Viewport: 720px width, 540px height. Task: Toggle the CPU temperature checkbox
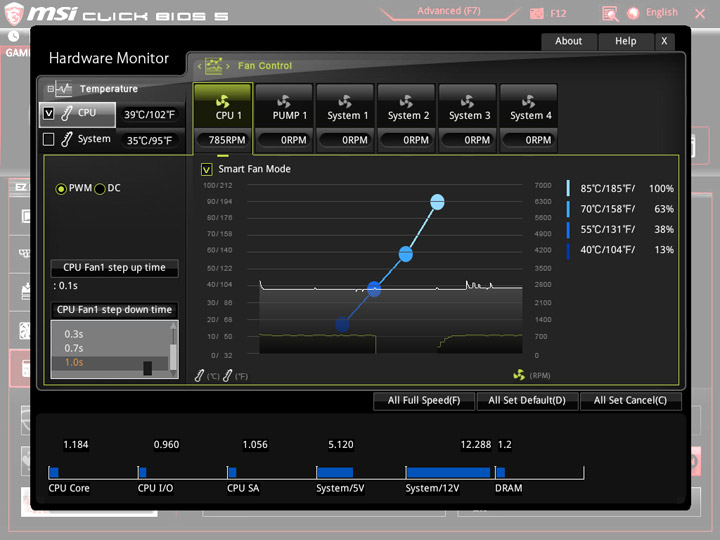click(x=49, y=113)
